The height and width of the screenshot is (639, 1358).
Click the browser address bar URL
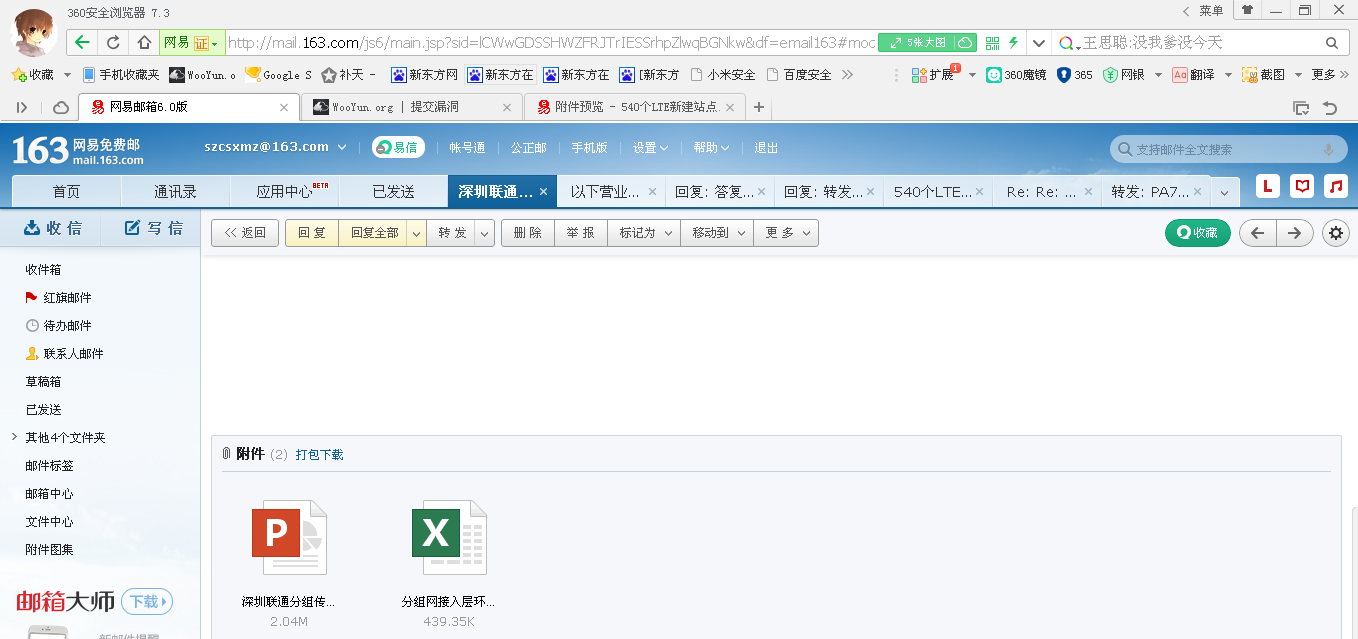(551, 43)
